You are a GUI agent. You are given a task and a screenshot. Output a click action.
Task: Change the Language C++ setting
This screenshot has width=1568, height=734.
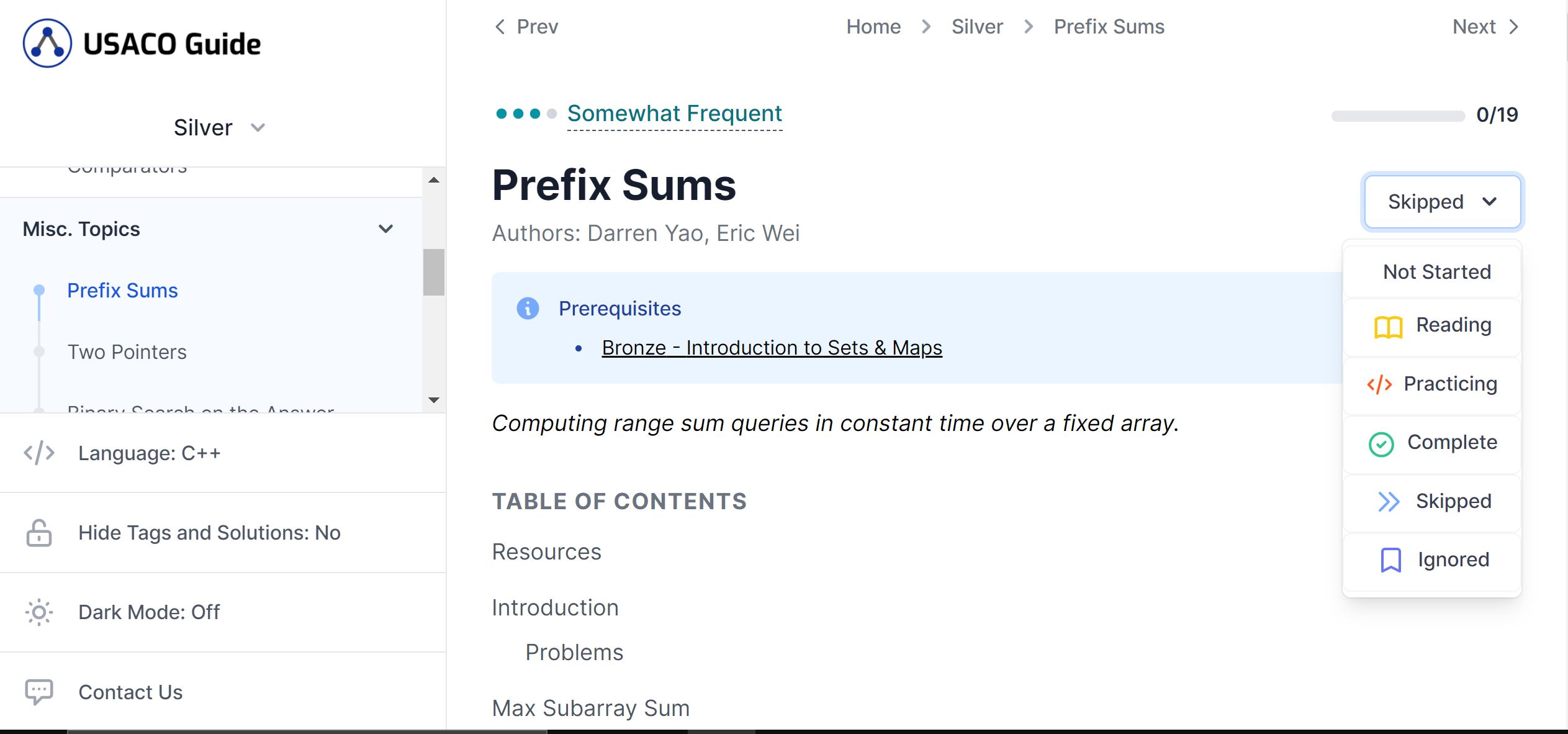coord(149,453)
